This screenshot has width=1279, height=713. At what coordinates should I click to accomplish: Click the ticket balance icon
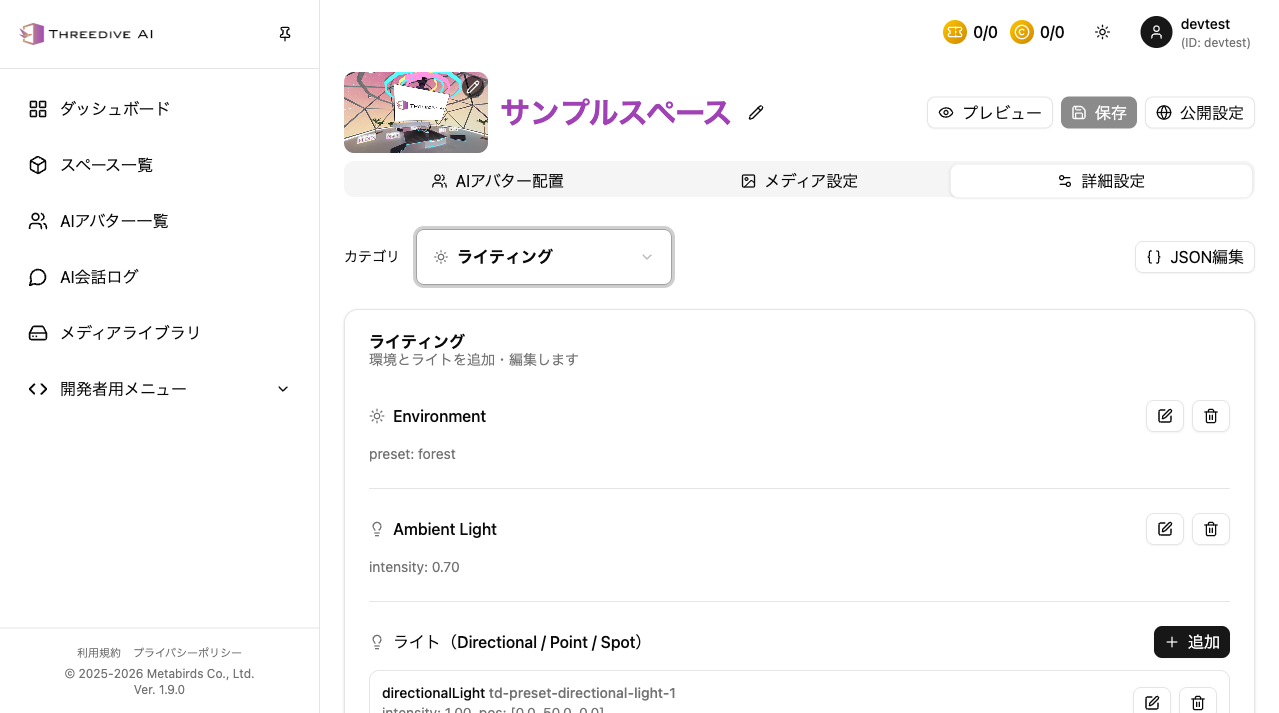coord(955,32)
